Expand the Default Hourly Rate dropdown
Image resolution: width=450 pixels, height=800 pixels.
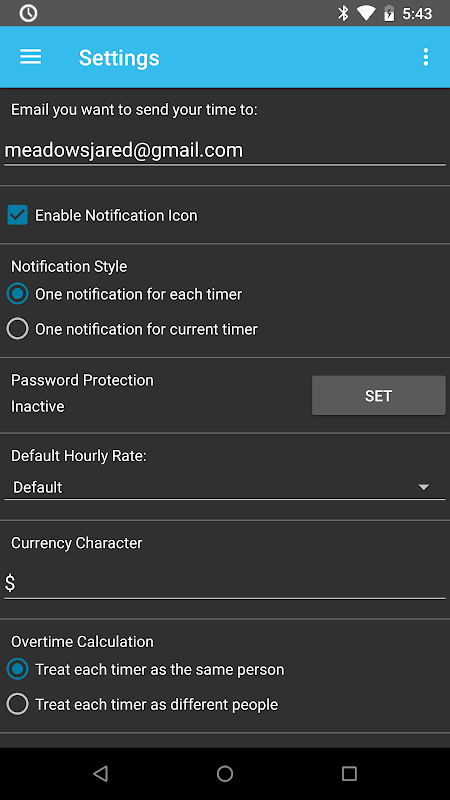(x=224, y=487)
